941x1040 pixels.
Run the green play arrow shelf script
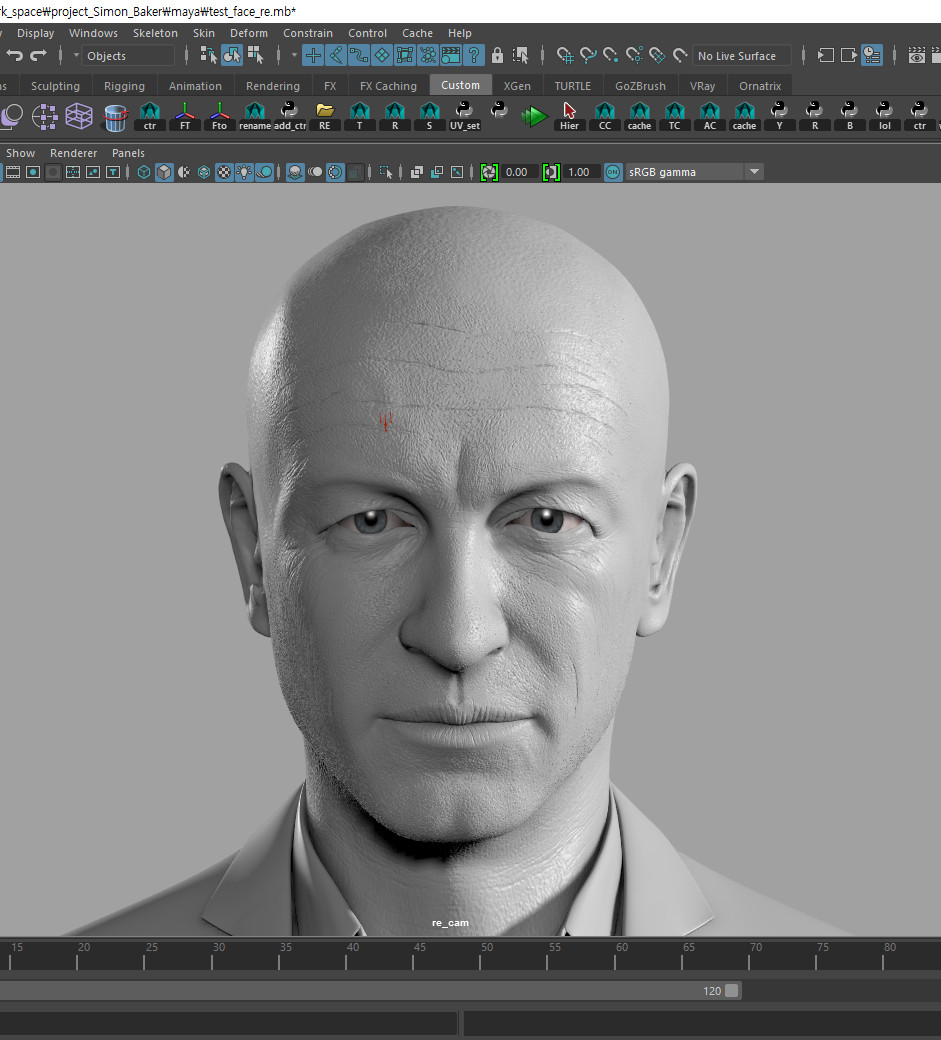click(x=535, y=116)
